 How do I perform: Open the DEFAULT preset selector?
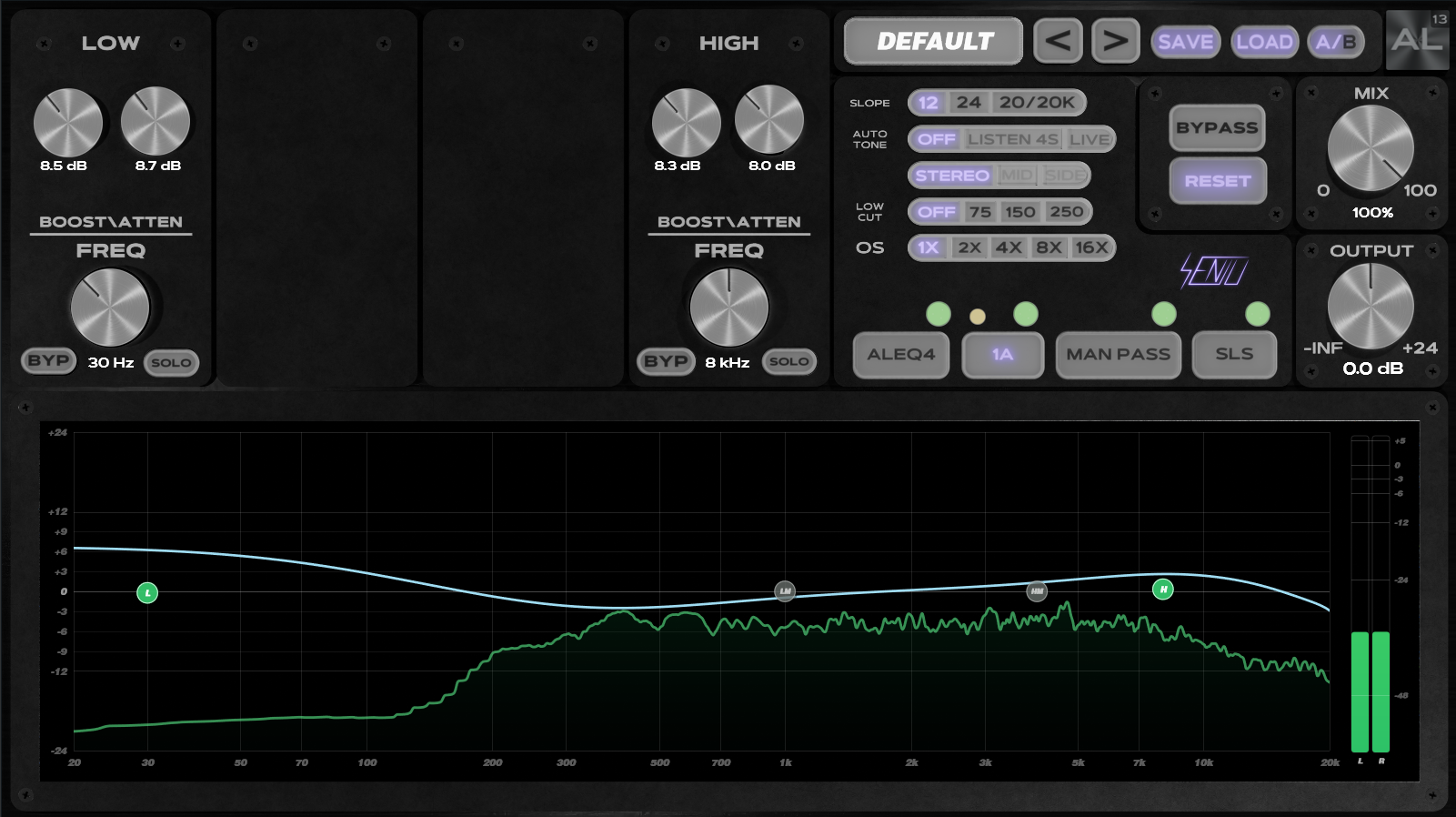pos(934,41)
